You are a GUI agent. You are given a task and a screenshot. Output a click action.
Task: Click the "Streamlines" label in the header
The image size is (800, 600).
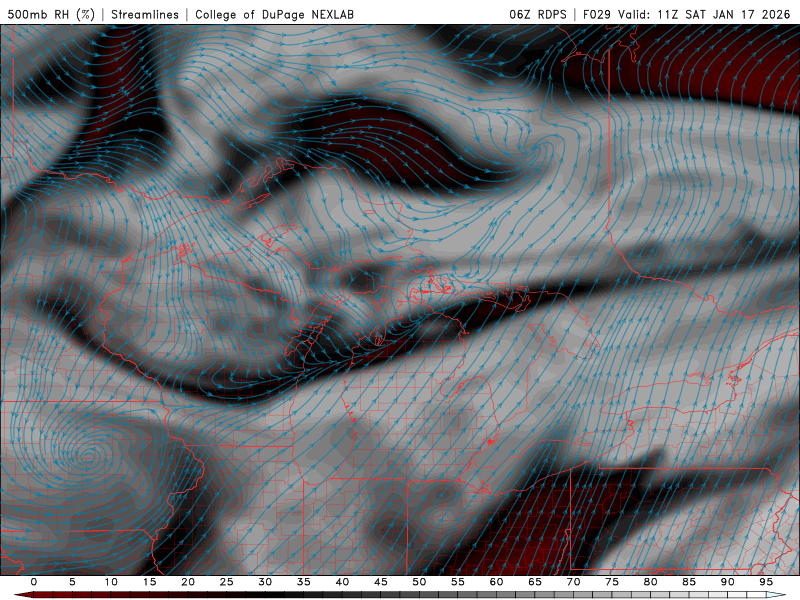pos(145,15)
